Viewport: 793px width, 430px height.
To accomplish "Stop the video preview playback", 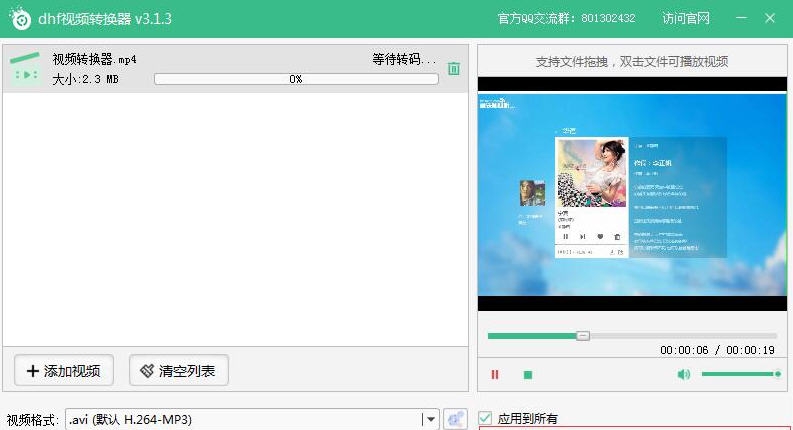I will click(527, 375).
